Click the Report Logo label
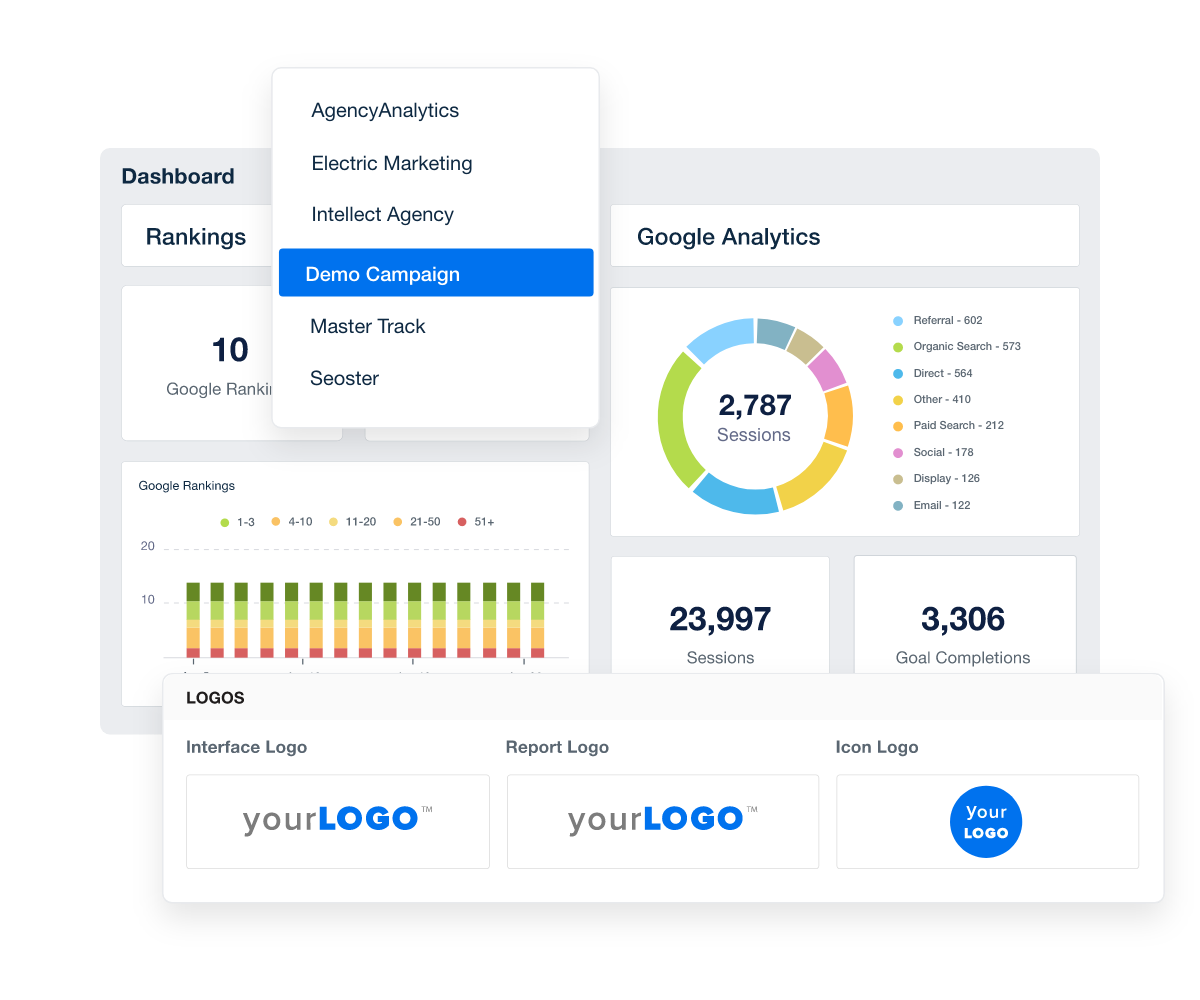1200x1000 pixels. point(557,747)
